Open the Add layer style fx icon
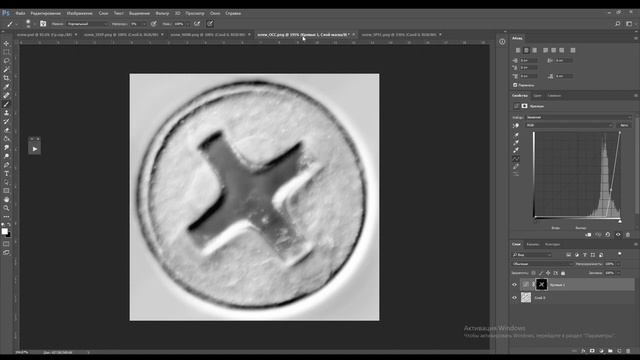 583,351
